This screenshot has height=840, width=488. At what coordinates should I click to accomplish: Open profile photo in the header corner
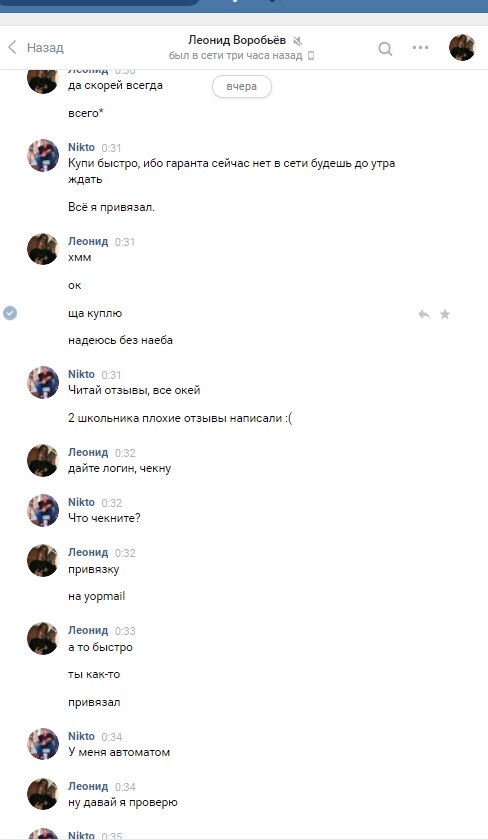pyautogui.click(x=462, y=48)
